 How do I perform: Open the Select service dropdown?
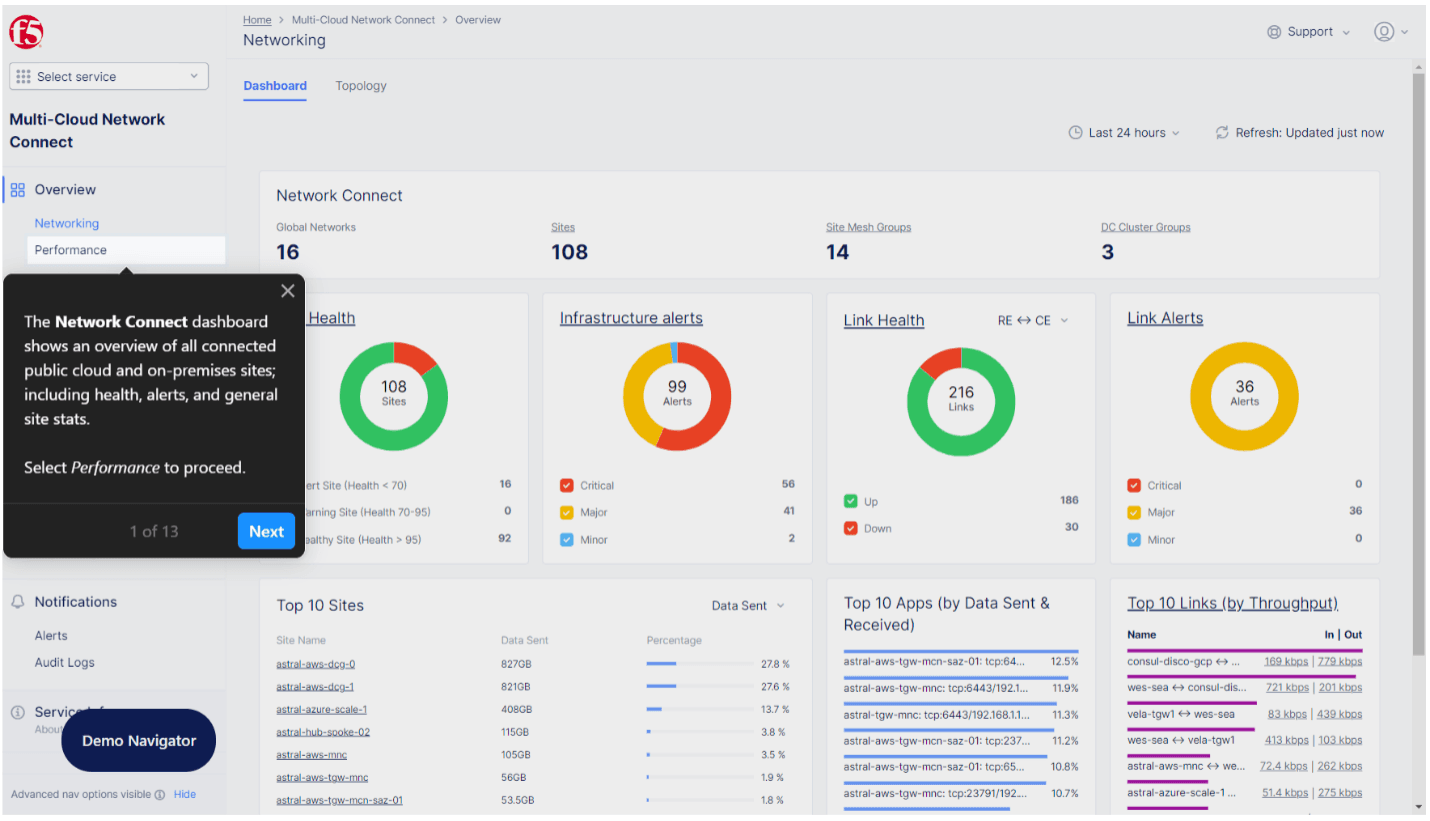[x=108, y=76]
